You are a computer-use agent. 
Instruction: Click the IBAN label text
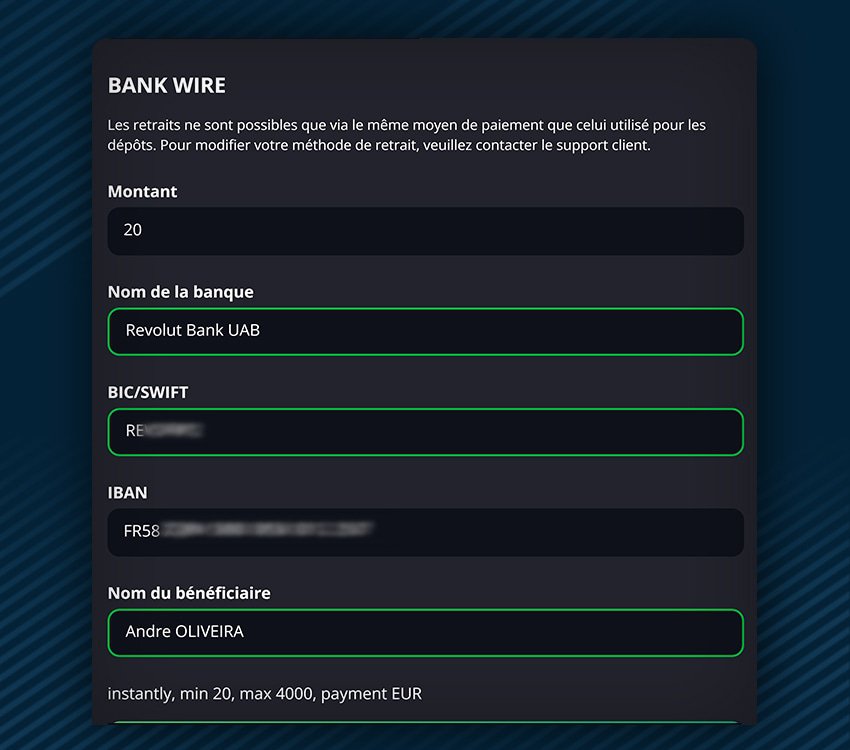(x=128, y=492)
